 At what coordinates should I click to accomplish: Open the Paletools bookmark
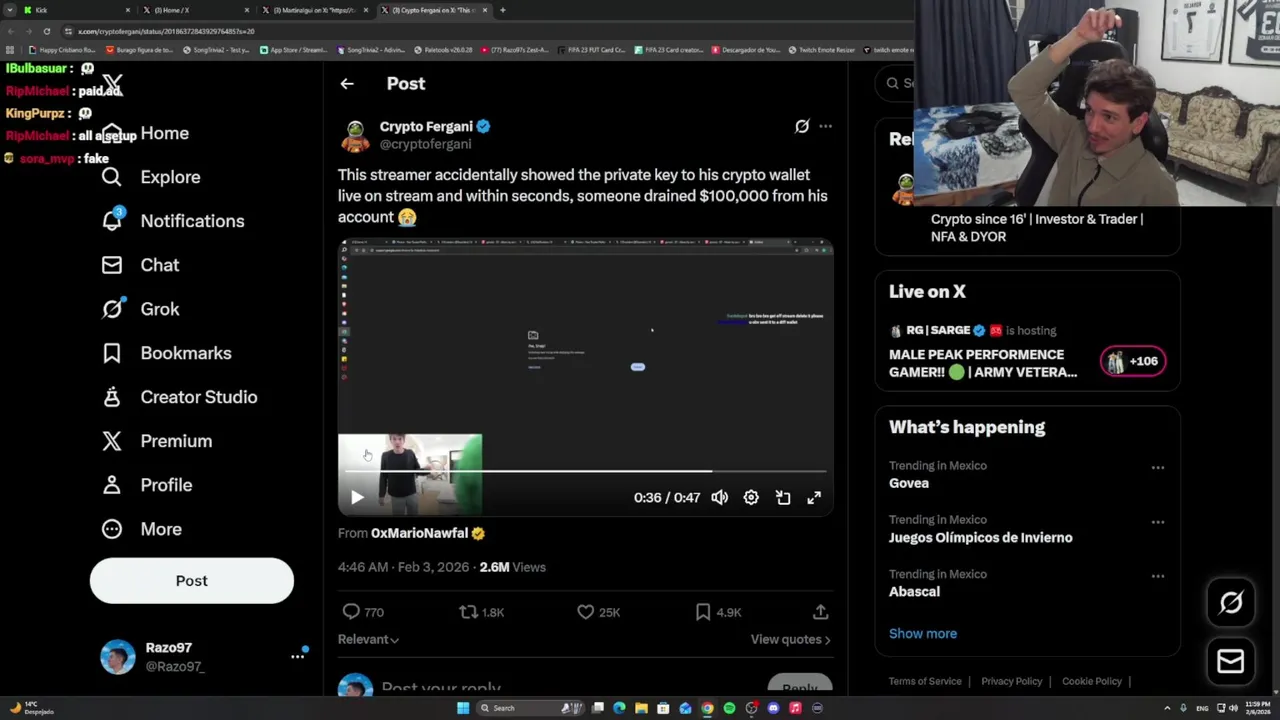(443, 50)
